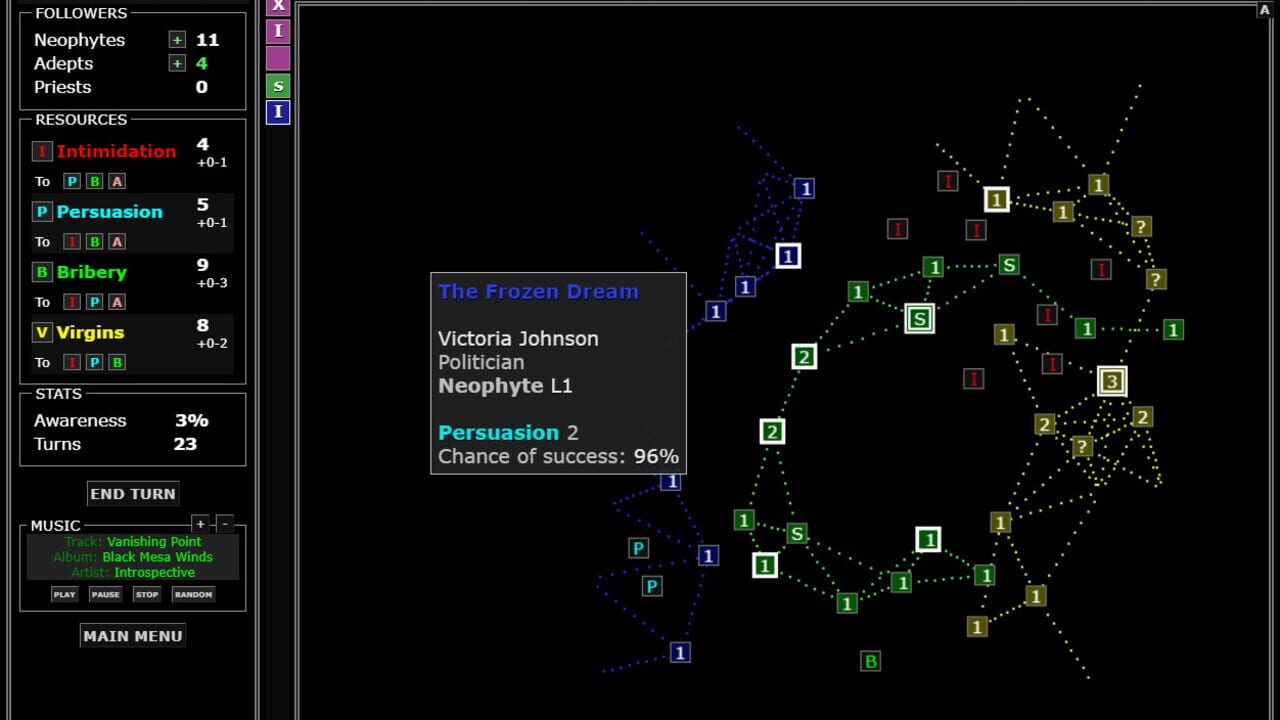Convert Persuasion to Bribery (B)
Viewport: 1280px width, 720px height.
click(x=94, y=241)
